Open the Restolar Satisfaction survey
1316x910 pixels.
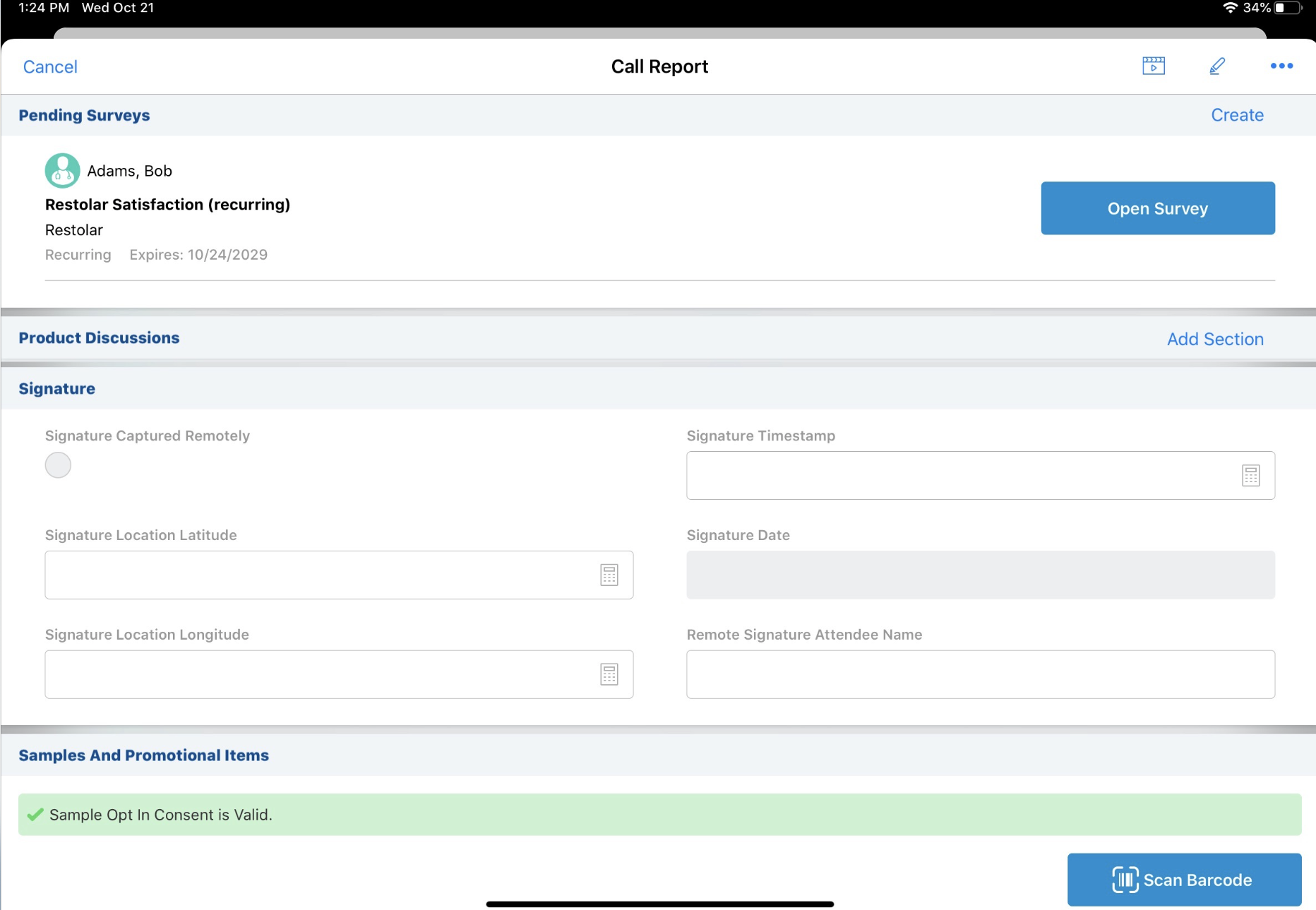pos(1157,208)
